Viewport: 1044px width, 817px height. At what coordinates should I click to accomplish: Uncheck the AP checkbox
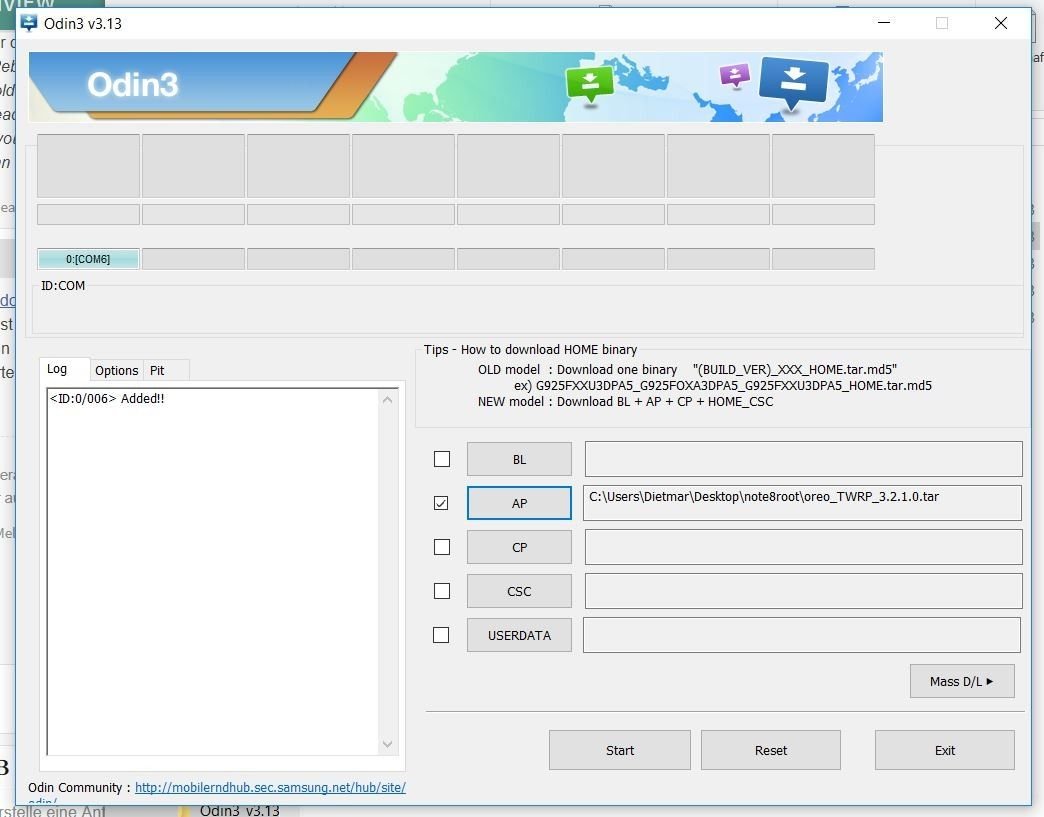(441, 503)
